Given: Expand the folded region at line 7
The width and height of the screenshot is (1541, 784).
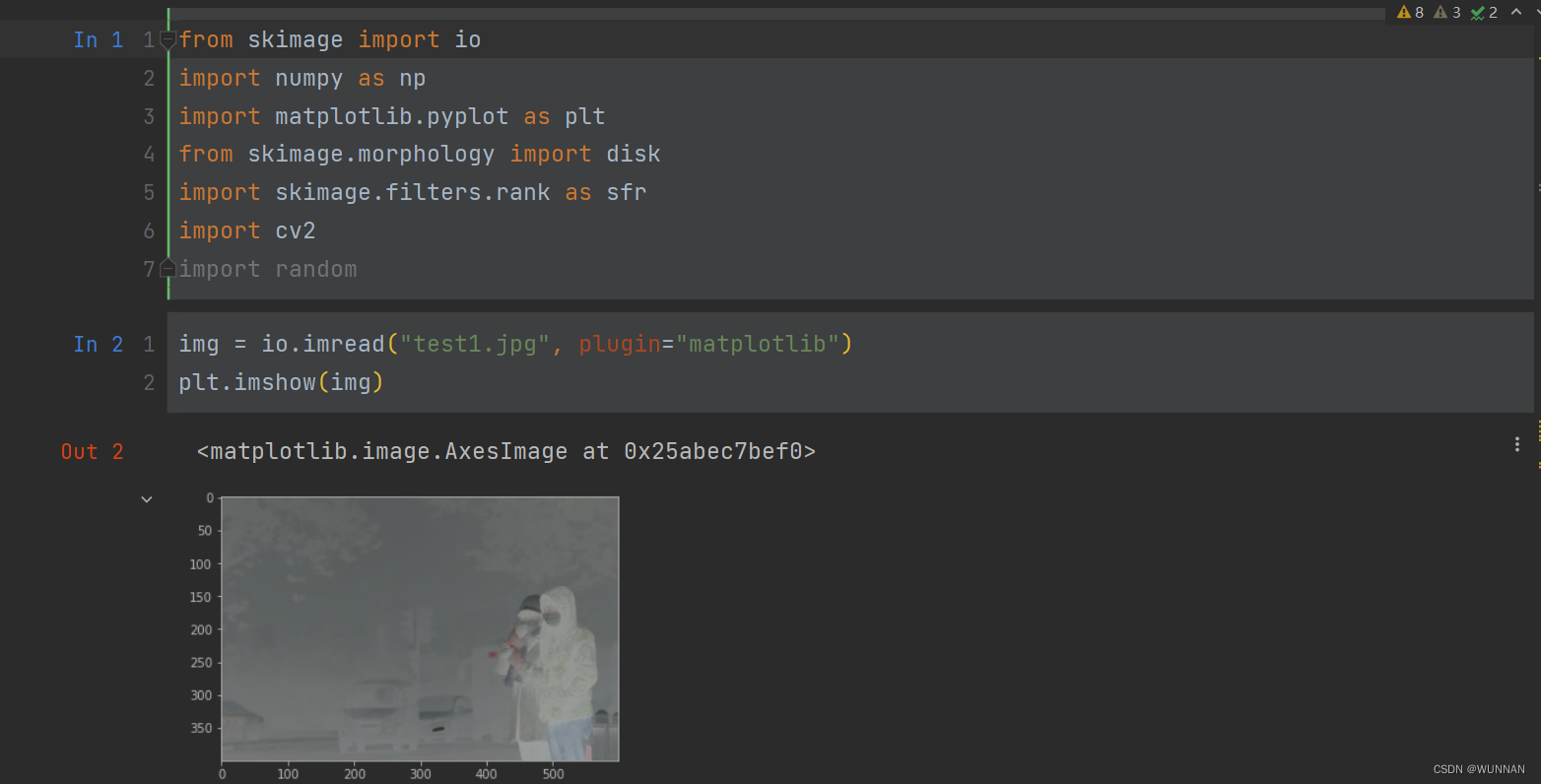Looking at the screenshot, I should pyautogui.click(x=167, y=268).
